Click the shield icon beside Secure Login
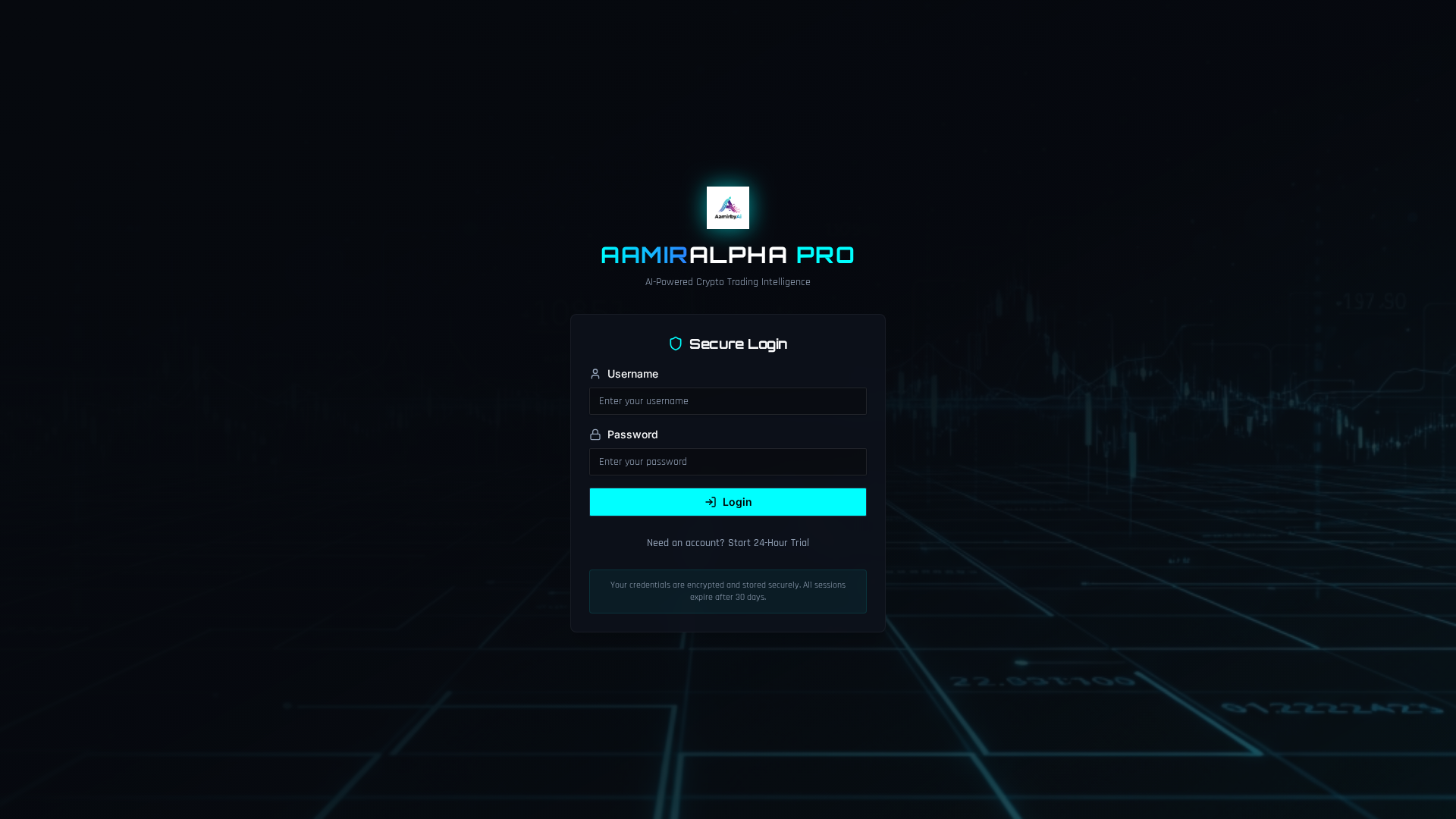The width and height of the screenshot is (1456, 819). (674, 344)
